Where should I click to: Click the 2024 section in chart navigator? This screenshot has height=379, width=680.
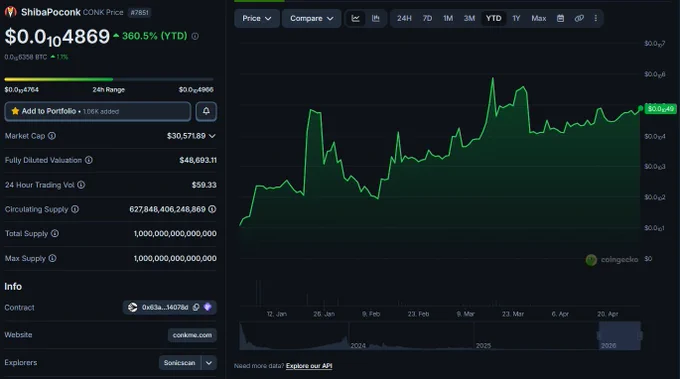(411, 336)
